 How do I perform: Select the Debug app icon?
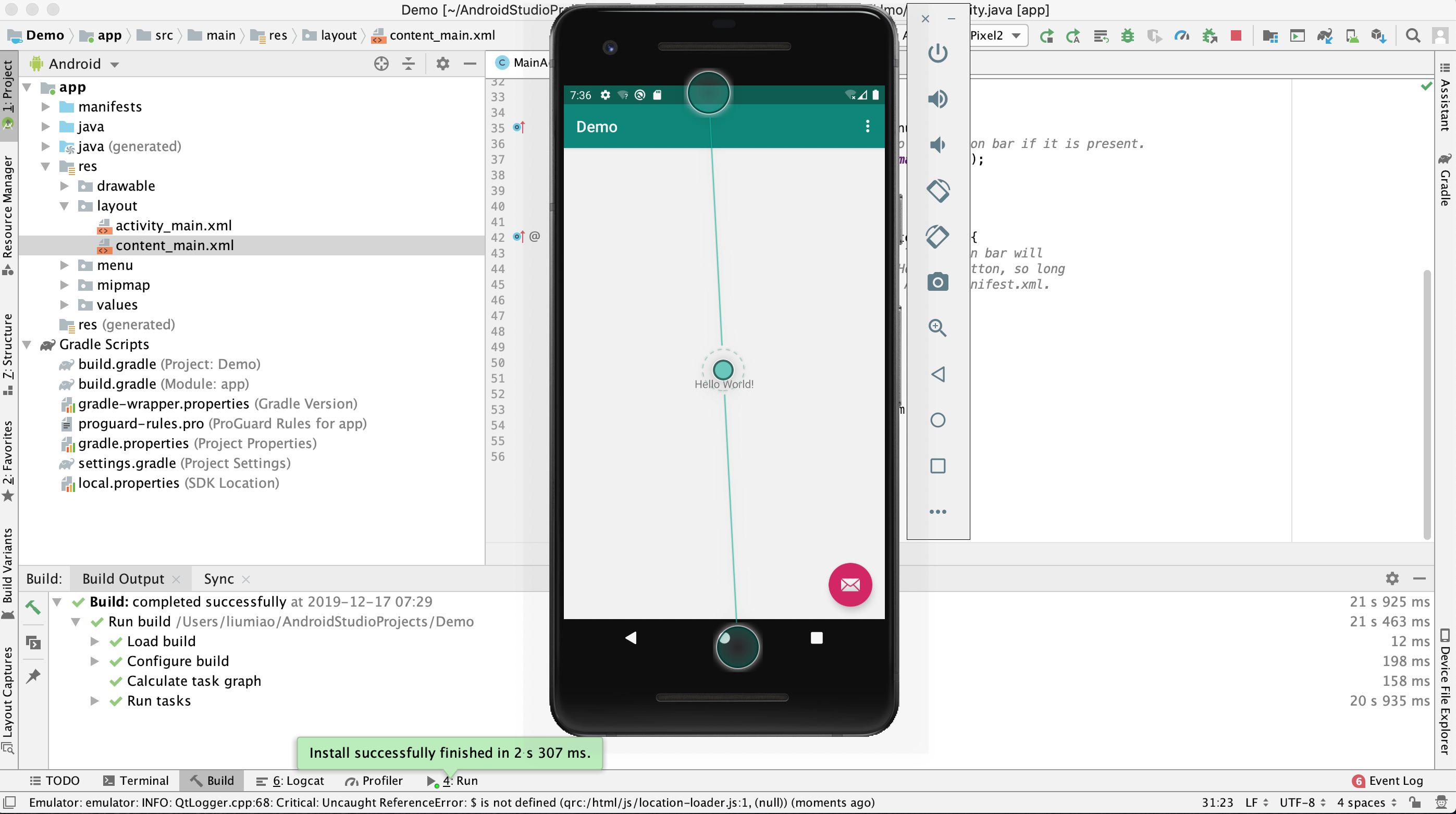tap(1128, 35)
